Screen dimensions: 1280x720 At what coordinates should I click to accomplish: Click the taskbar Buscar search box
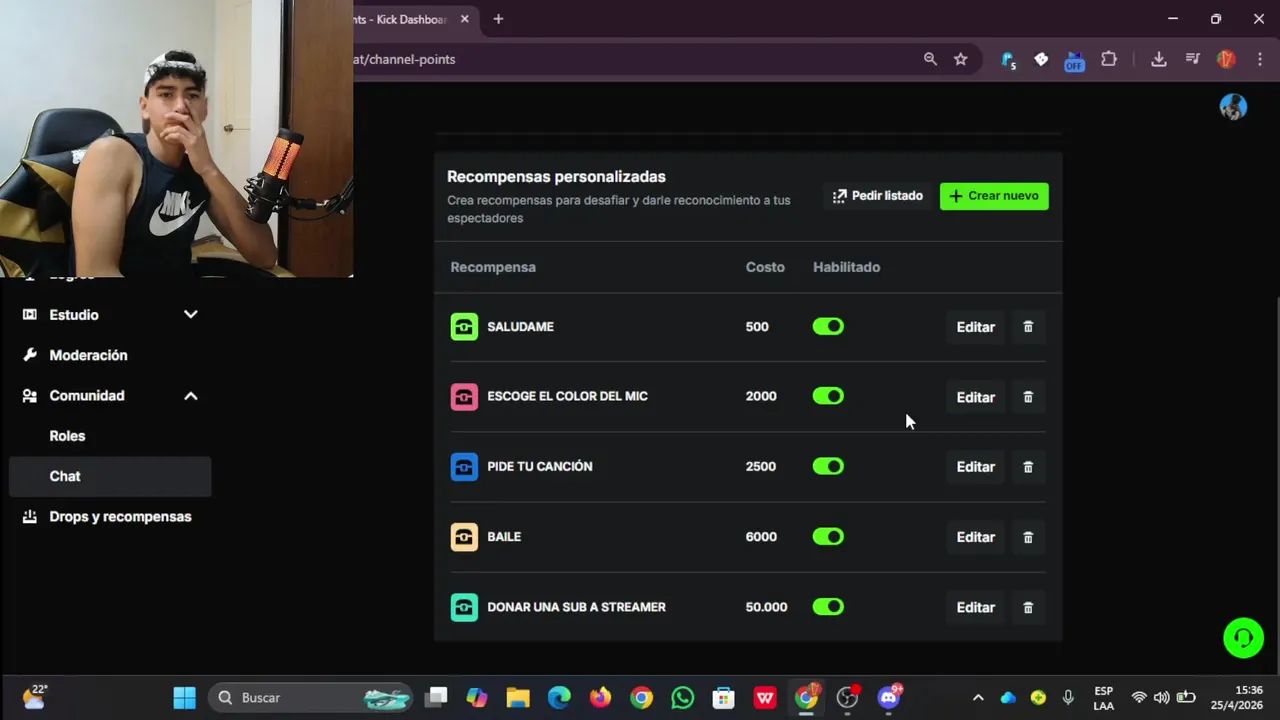[x=311, y=697]
